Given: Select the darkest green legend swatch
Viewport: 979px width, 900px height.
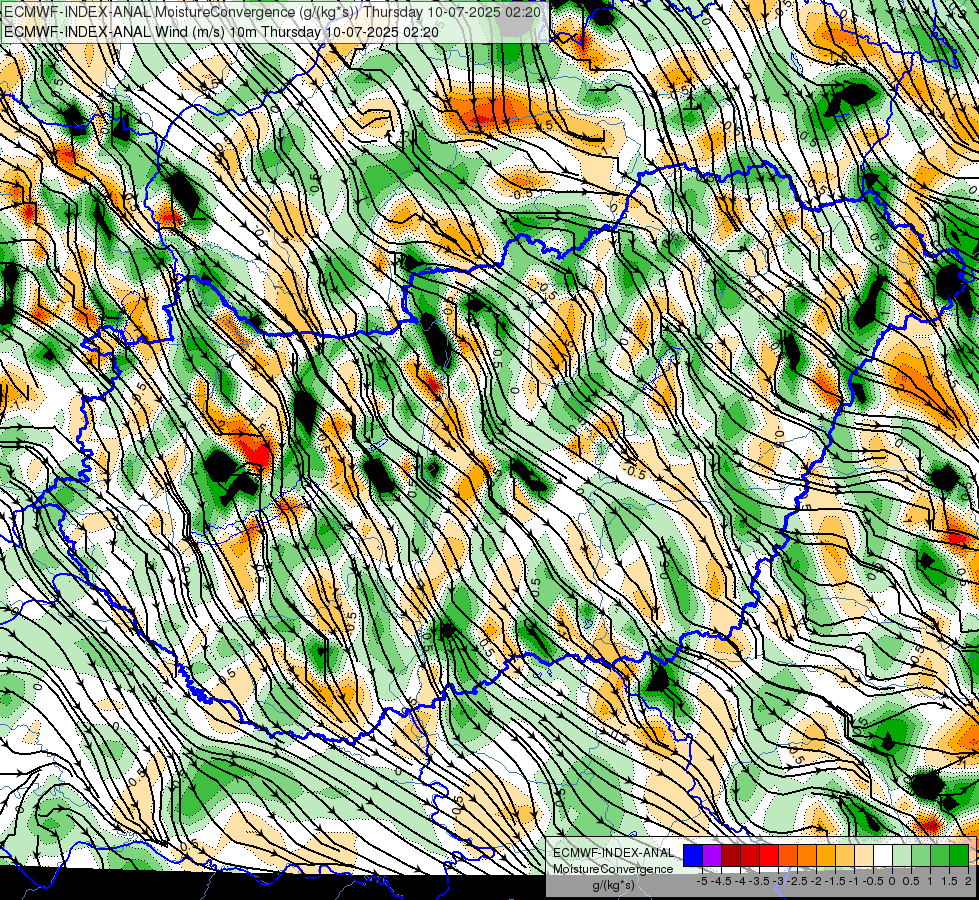Looking at the screenshot, I should pyautogui.click(x=959, y=855).
